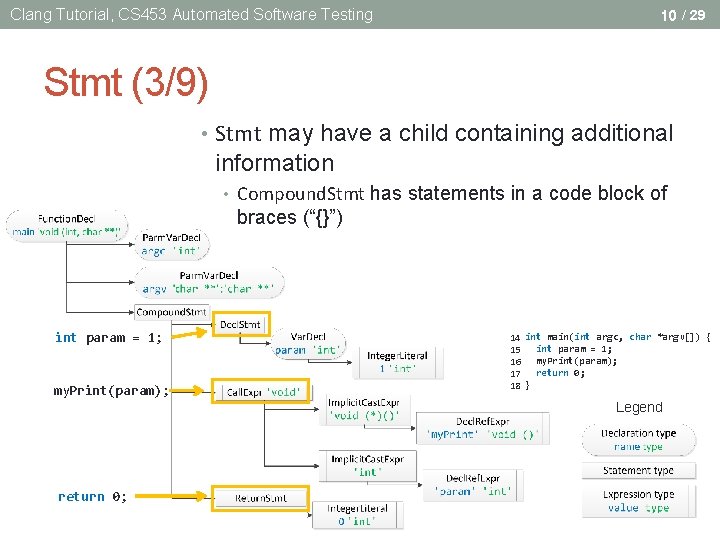The height and width of the screenshot is (540, 720).
Task: Click the 'Declaration type' legend box
Action: tap(639, 440)
